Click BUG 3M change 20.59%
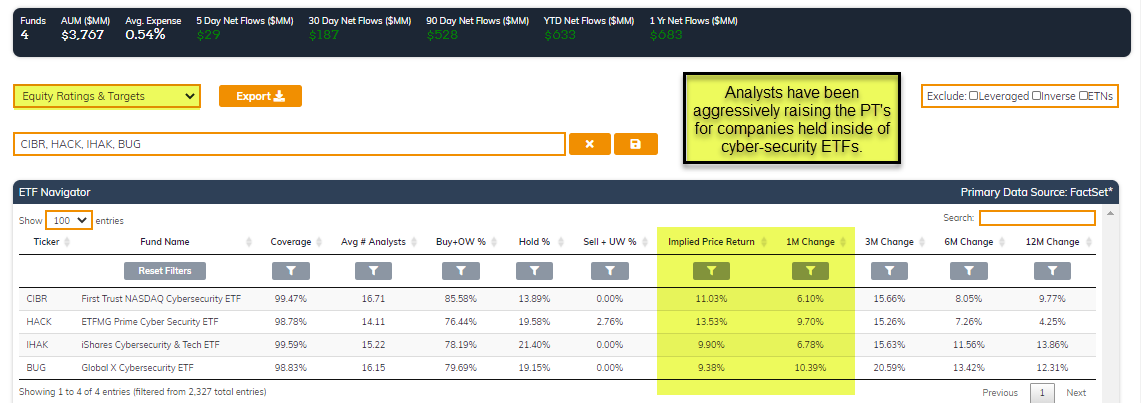Image resolution: width=1141 pixels, height=403 pixels. 889,367
